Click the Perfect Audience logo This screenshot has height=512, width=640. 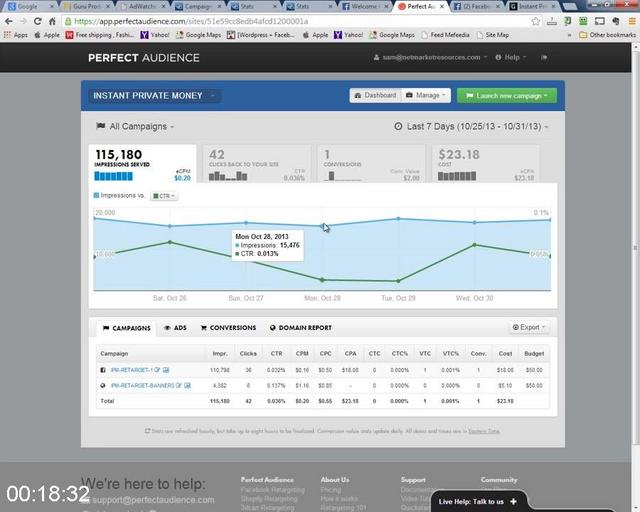pyautogui.click(x=144, y=58)
